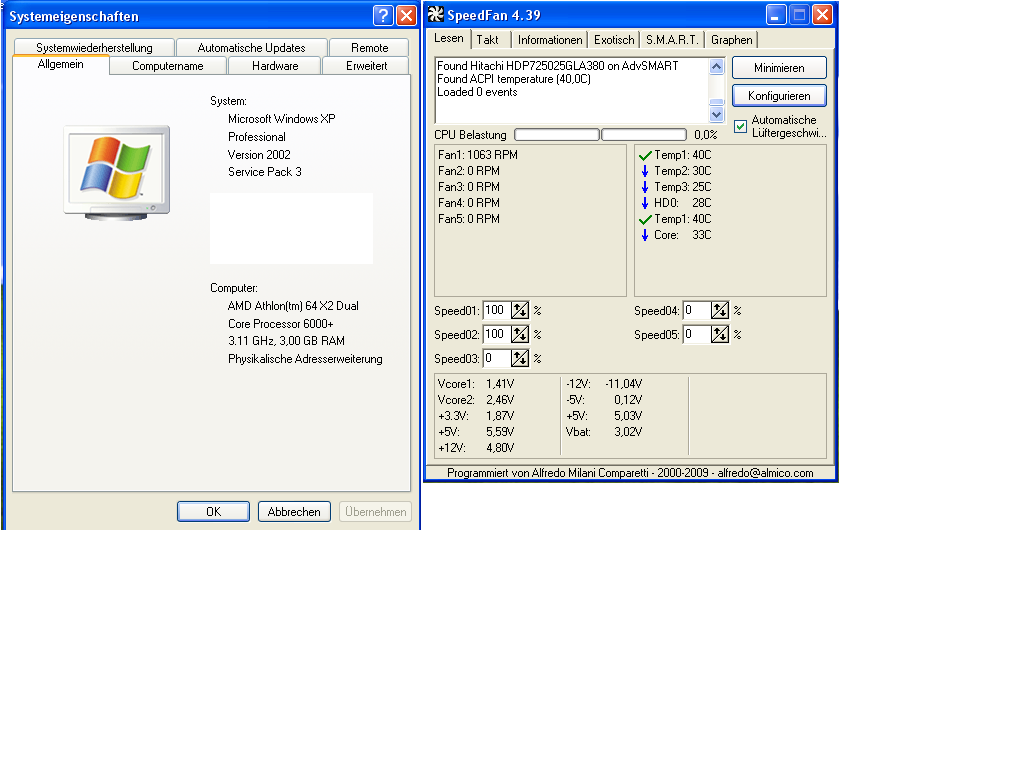Open the Systemwiederherstellung tab
1024x768 pixels.
[94, 48]
